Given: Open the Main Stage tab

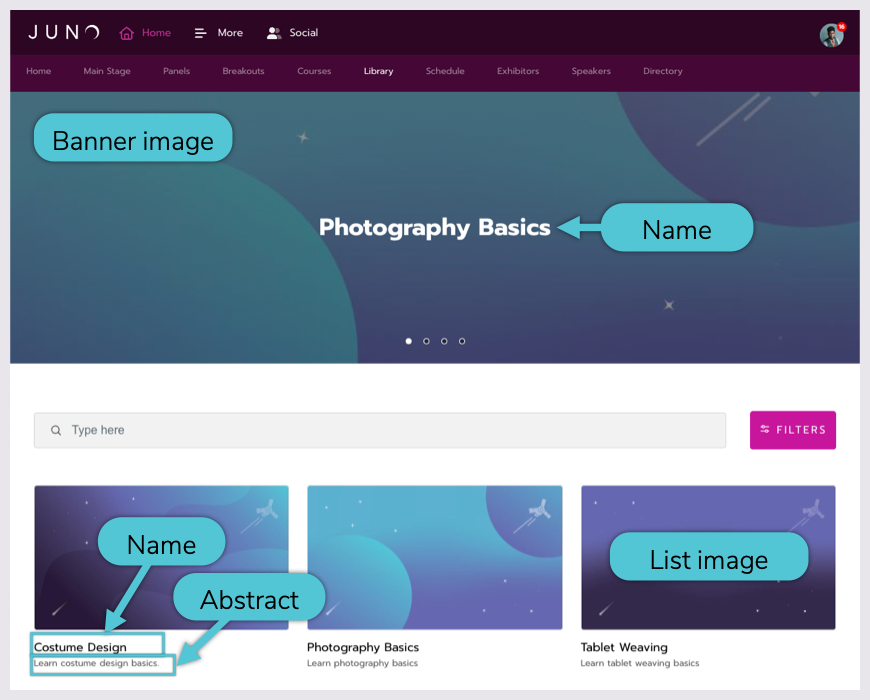Looking at the screenshot, I should click(x=107, y=71).
